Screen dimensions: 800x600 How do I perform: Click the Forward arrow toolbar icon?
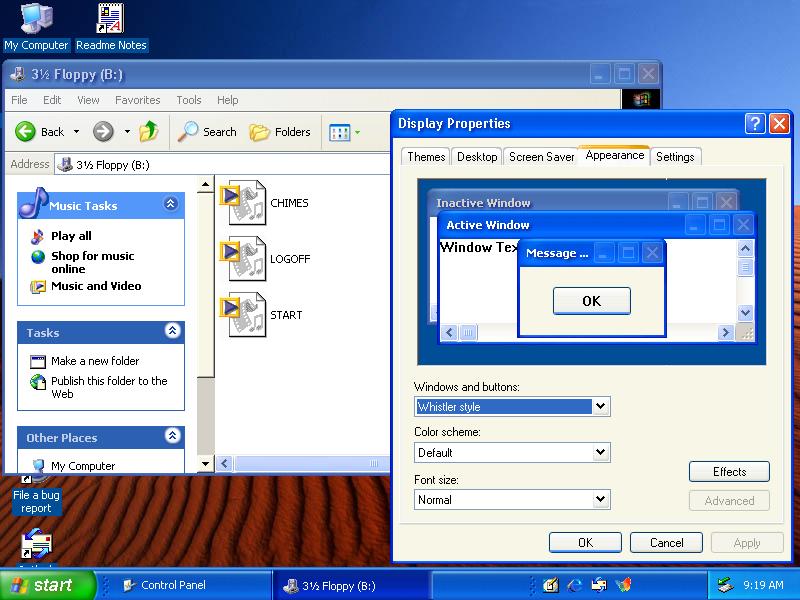click(103, 132)
